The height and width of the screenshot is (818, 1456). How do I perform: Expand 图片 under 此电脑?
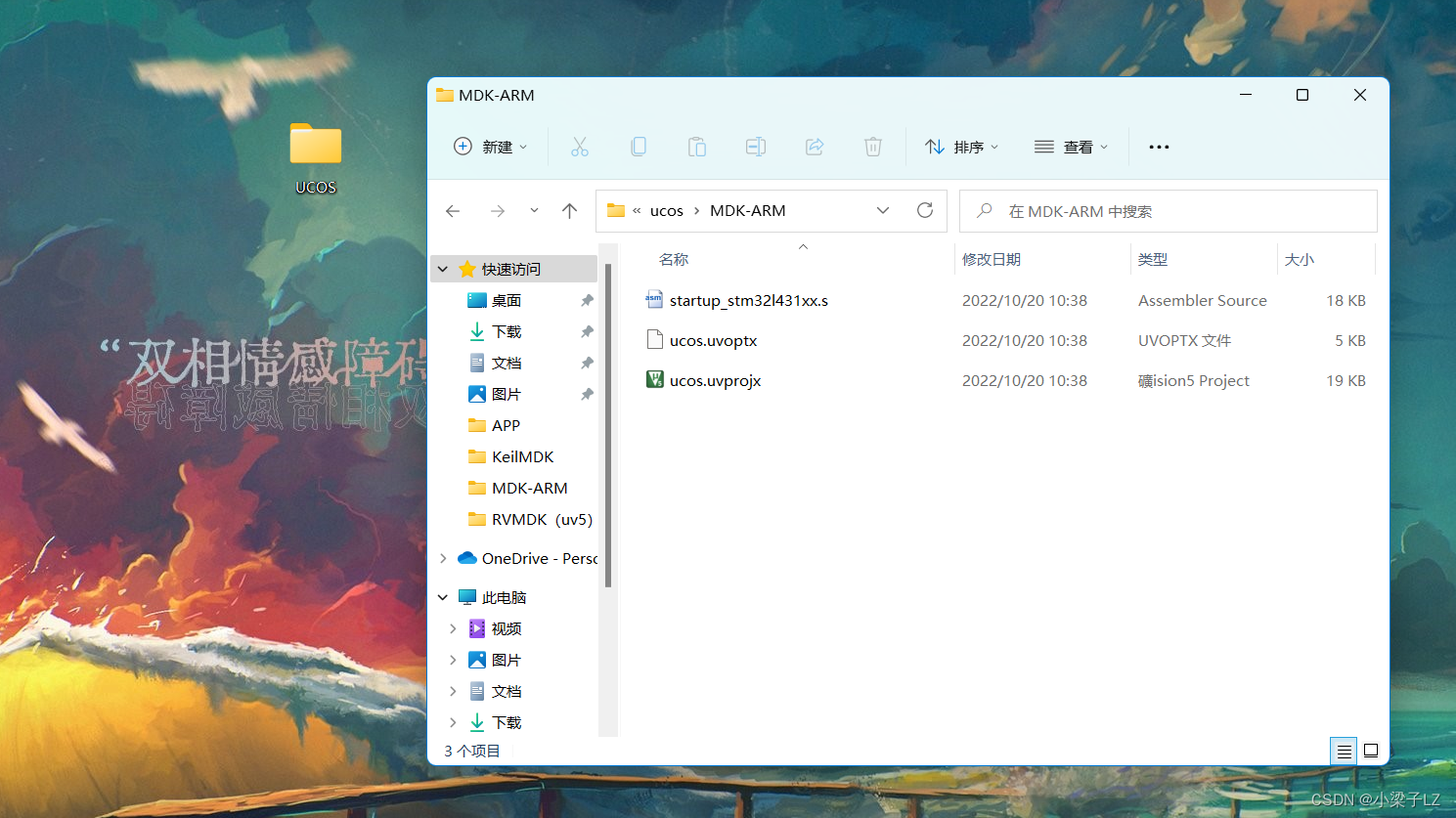[453, 660]
